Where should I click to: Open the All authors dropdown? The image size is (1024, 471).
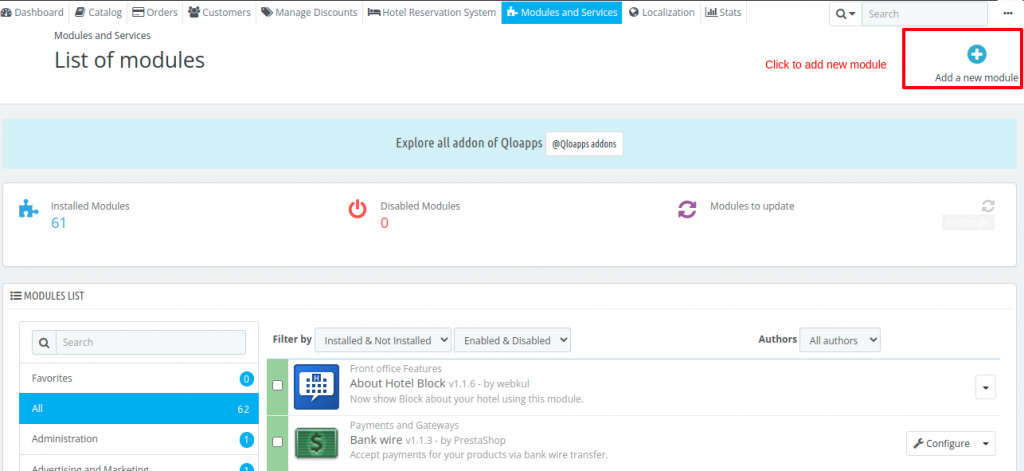(840, 340)
